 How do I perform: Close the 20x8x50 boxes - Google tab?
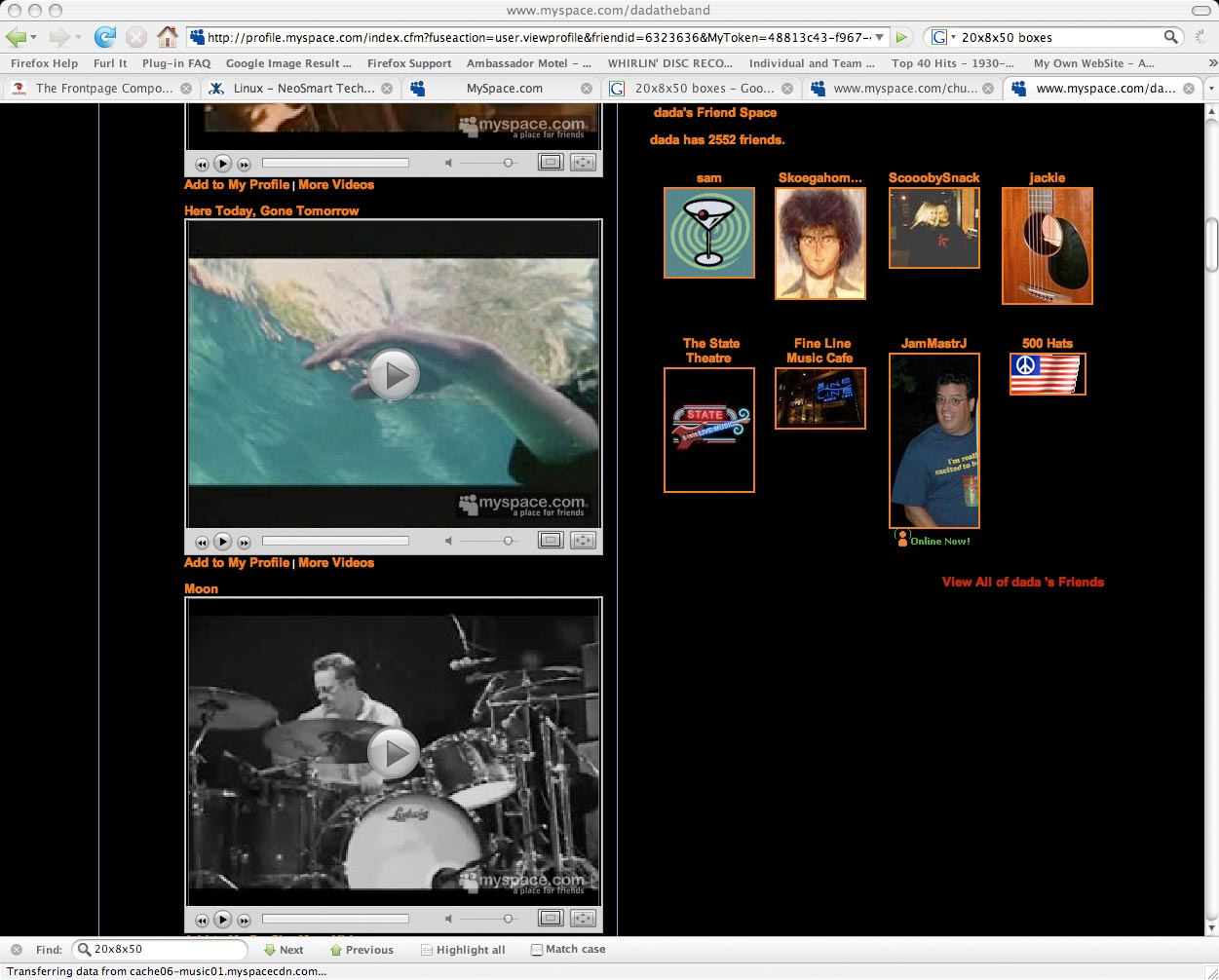787,88
